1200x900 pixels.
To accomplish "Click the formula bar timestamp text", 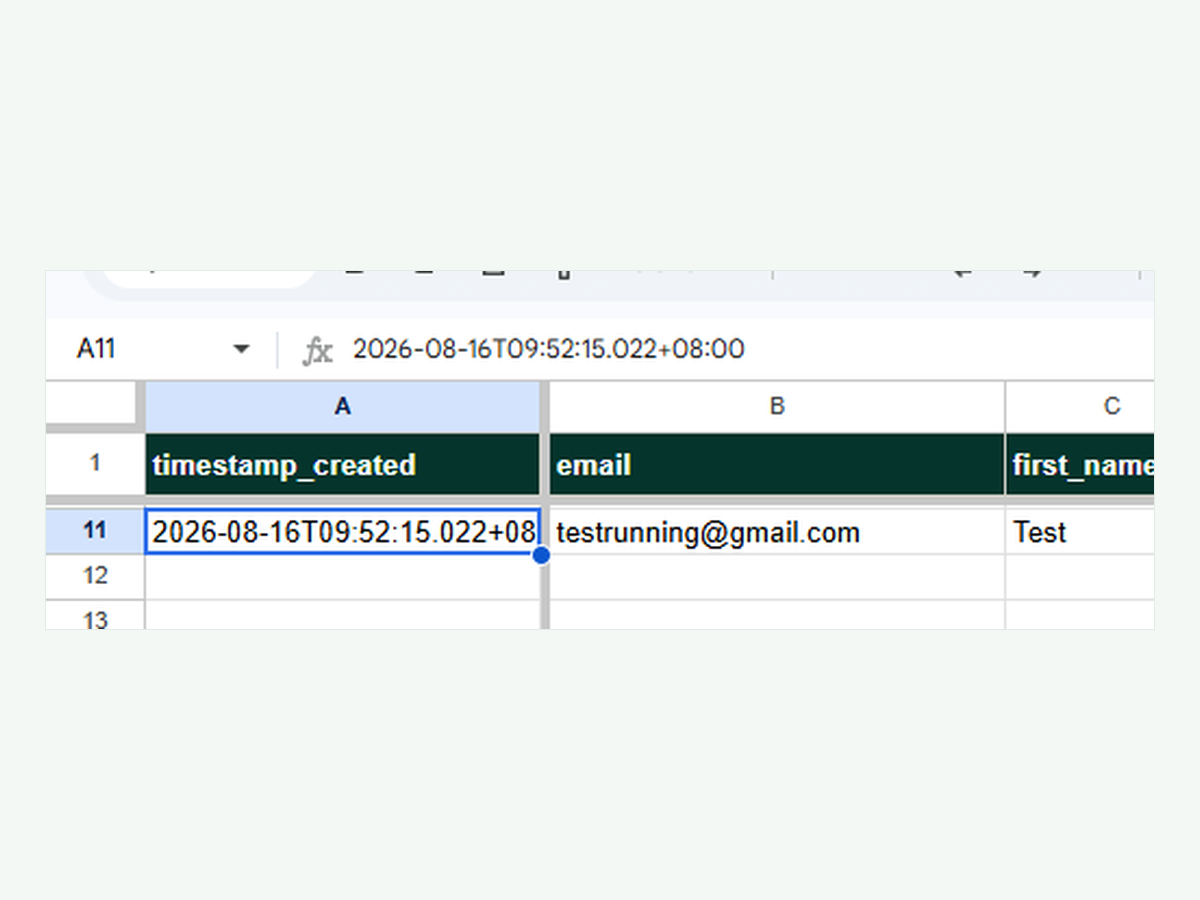I will point(548,349).
